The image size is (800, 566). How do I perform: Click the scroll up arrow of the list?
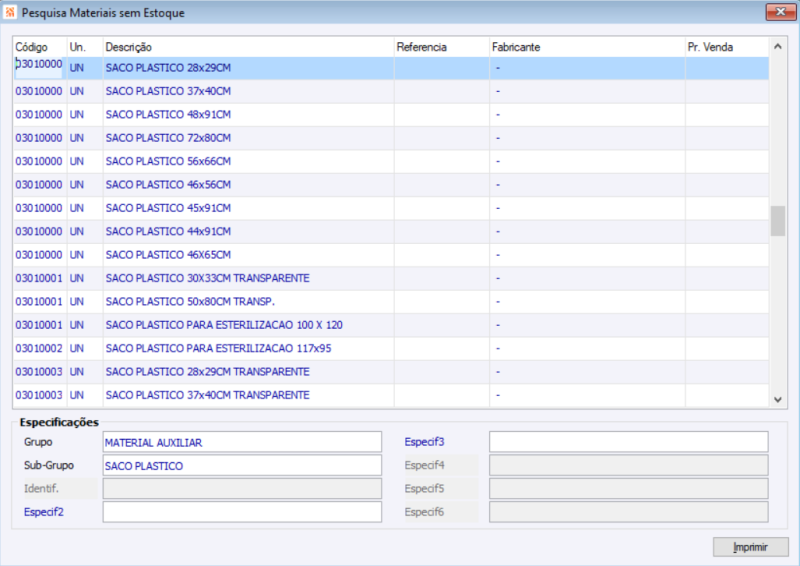click(x=778, y=46)
